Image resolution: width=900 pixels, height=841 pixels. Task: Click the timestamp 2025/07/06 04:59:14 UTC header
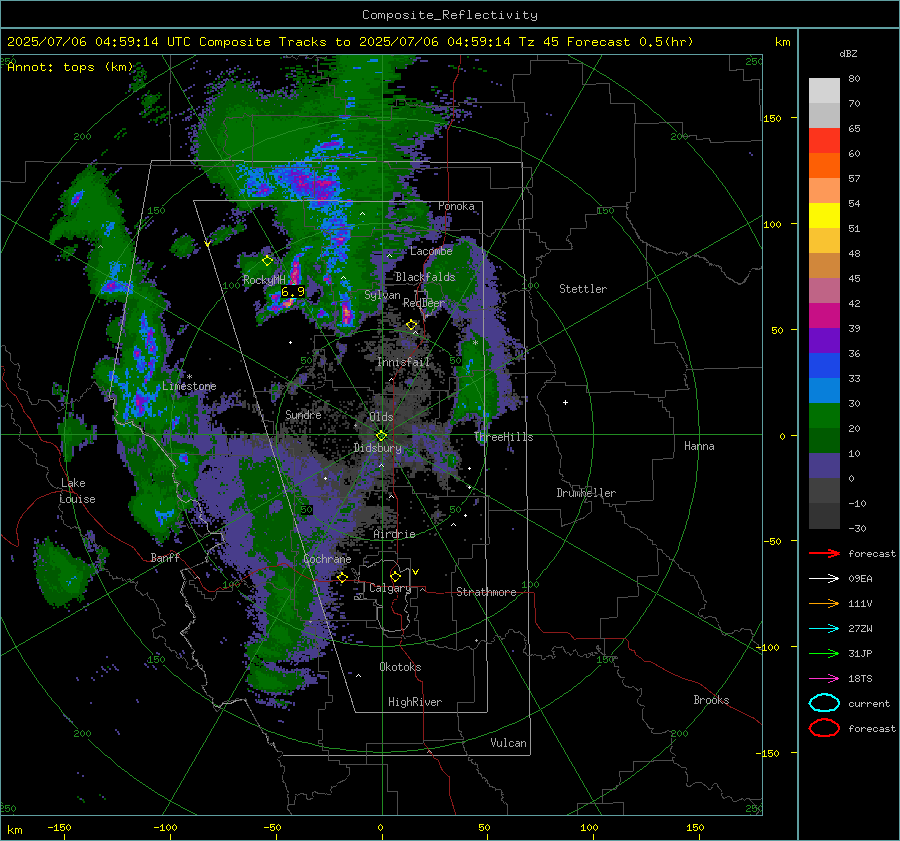click(99, 42)
